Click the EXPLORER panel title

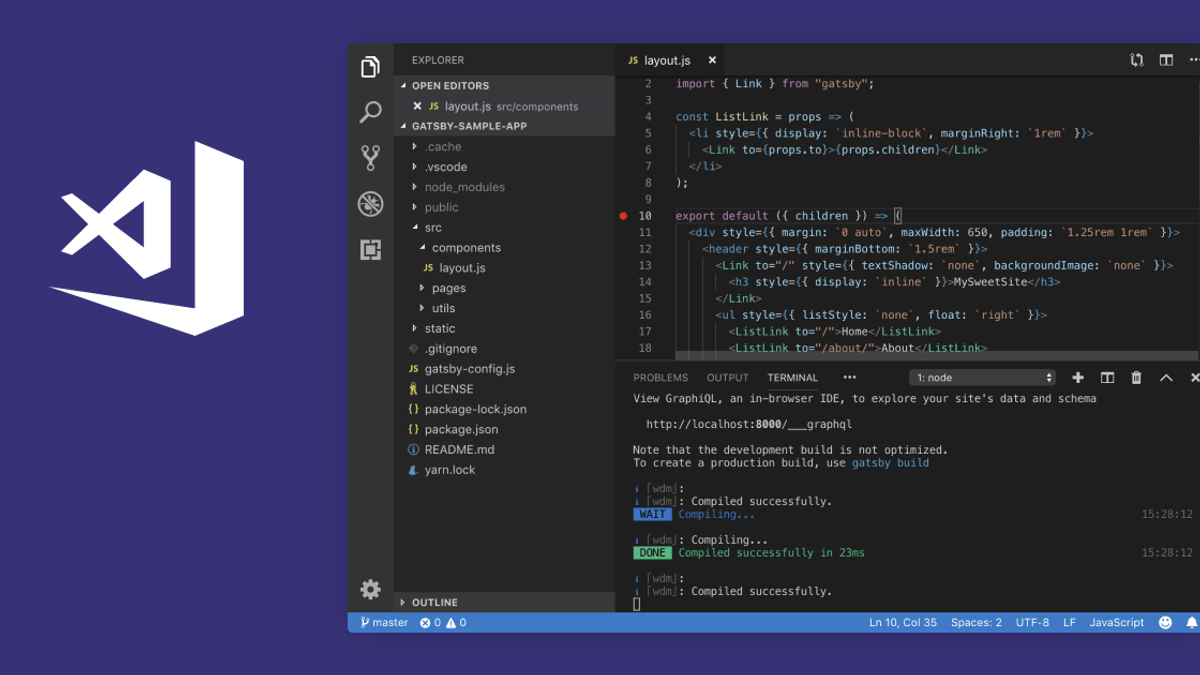pyautogui.click(x=438, y=60)
